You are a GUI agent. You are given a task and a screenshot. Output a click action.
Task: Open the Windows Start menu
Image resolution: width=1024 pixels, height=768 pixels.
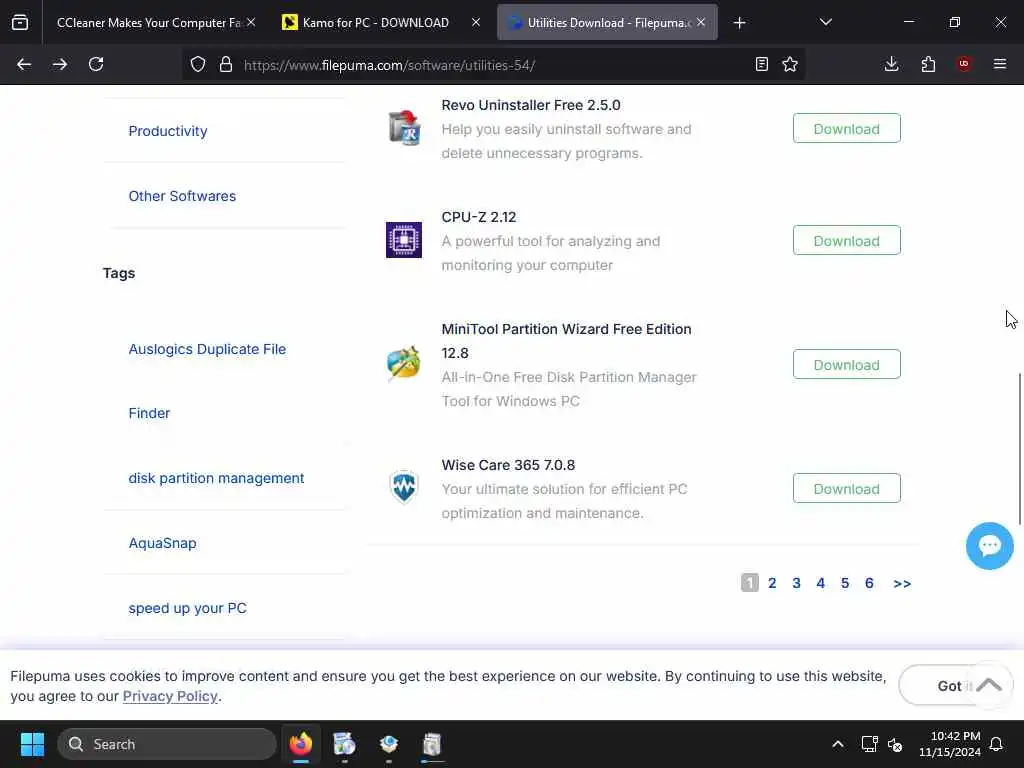(32, 744)
